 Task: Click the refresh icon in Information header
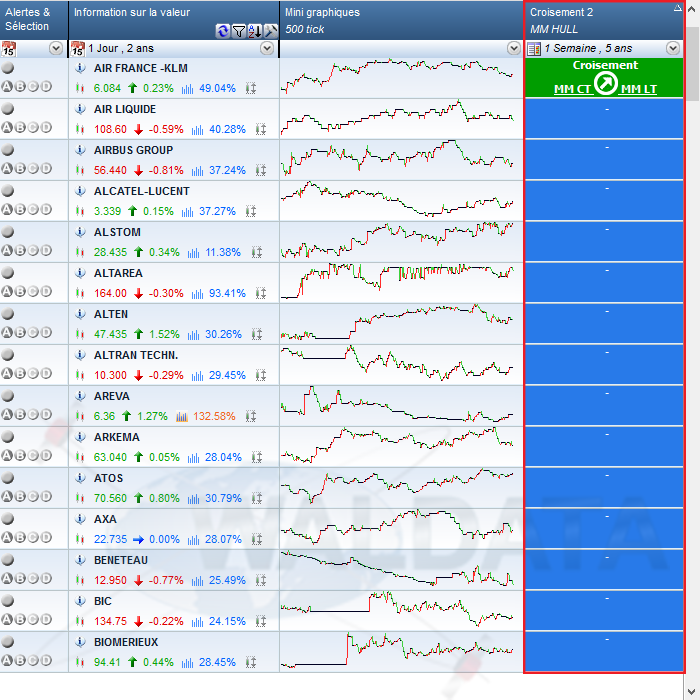tap(222, 31)
